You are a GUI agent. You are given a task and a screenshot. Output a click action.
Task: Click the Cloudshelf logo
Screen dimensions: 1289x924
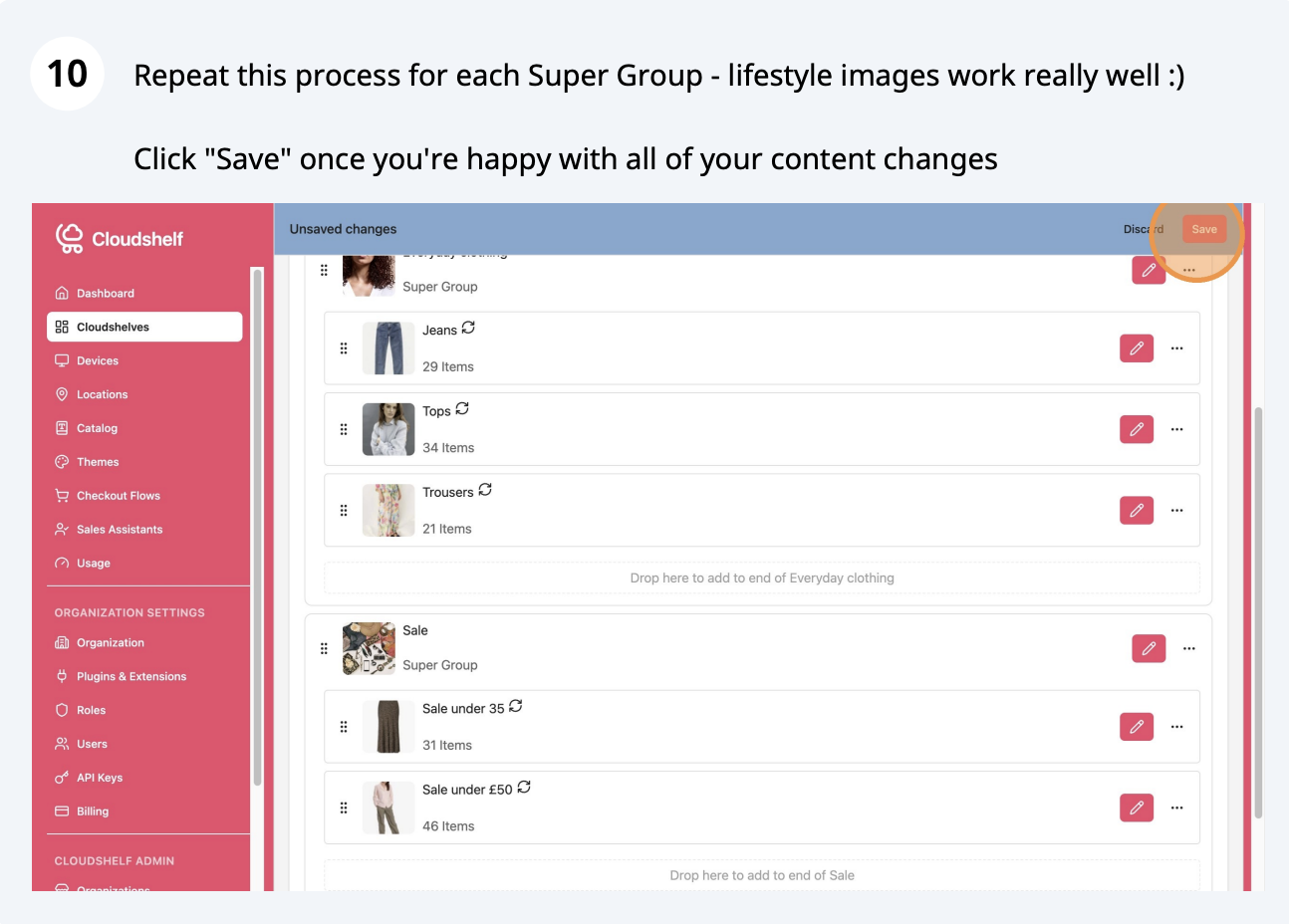(x=120, y=239)
